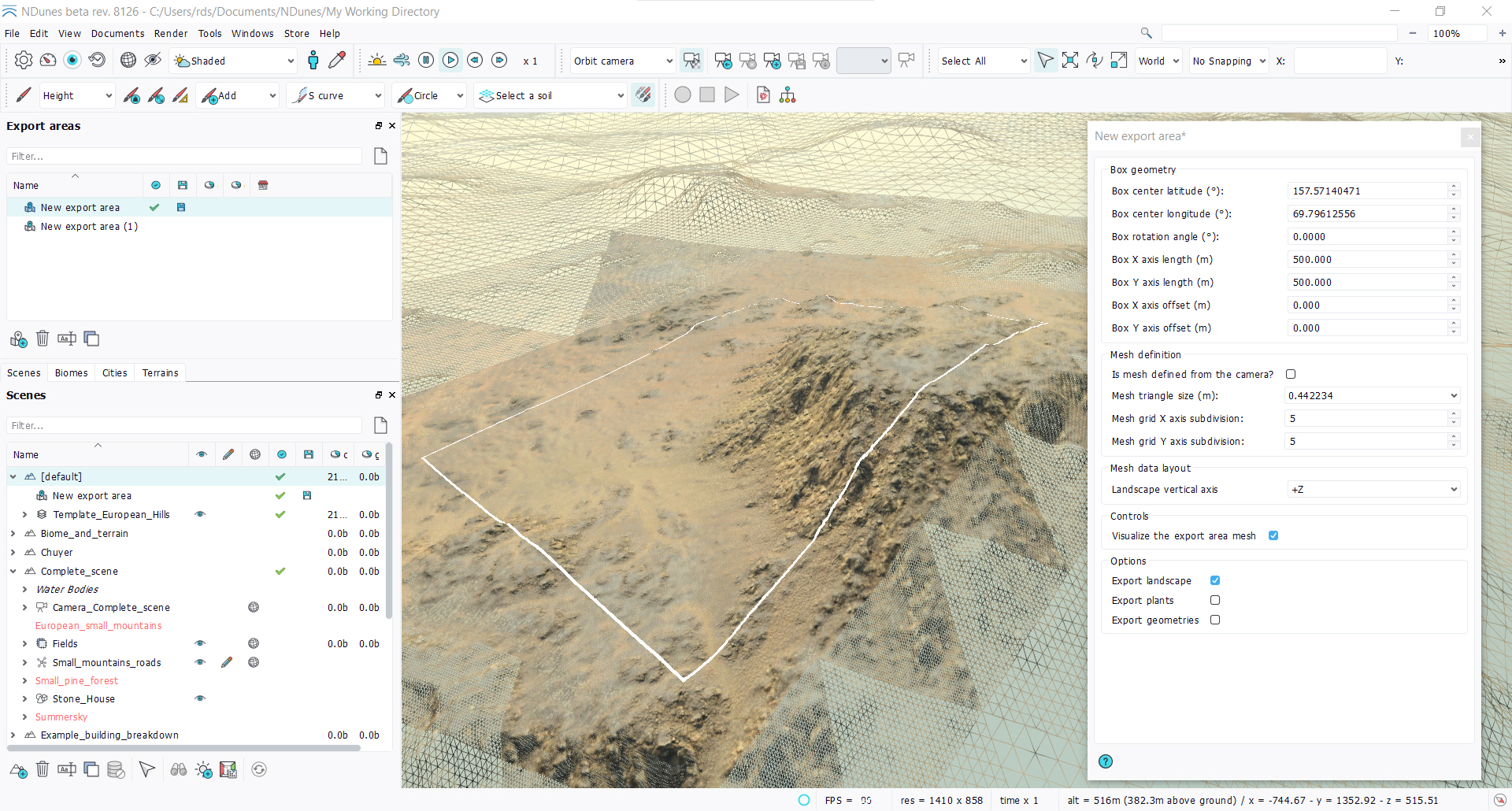Open the Render menu
1512x811 pixels.
(x=171, y=34)
